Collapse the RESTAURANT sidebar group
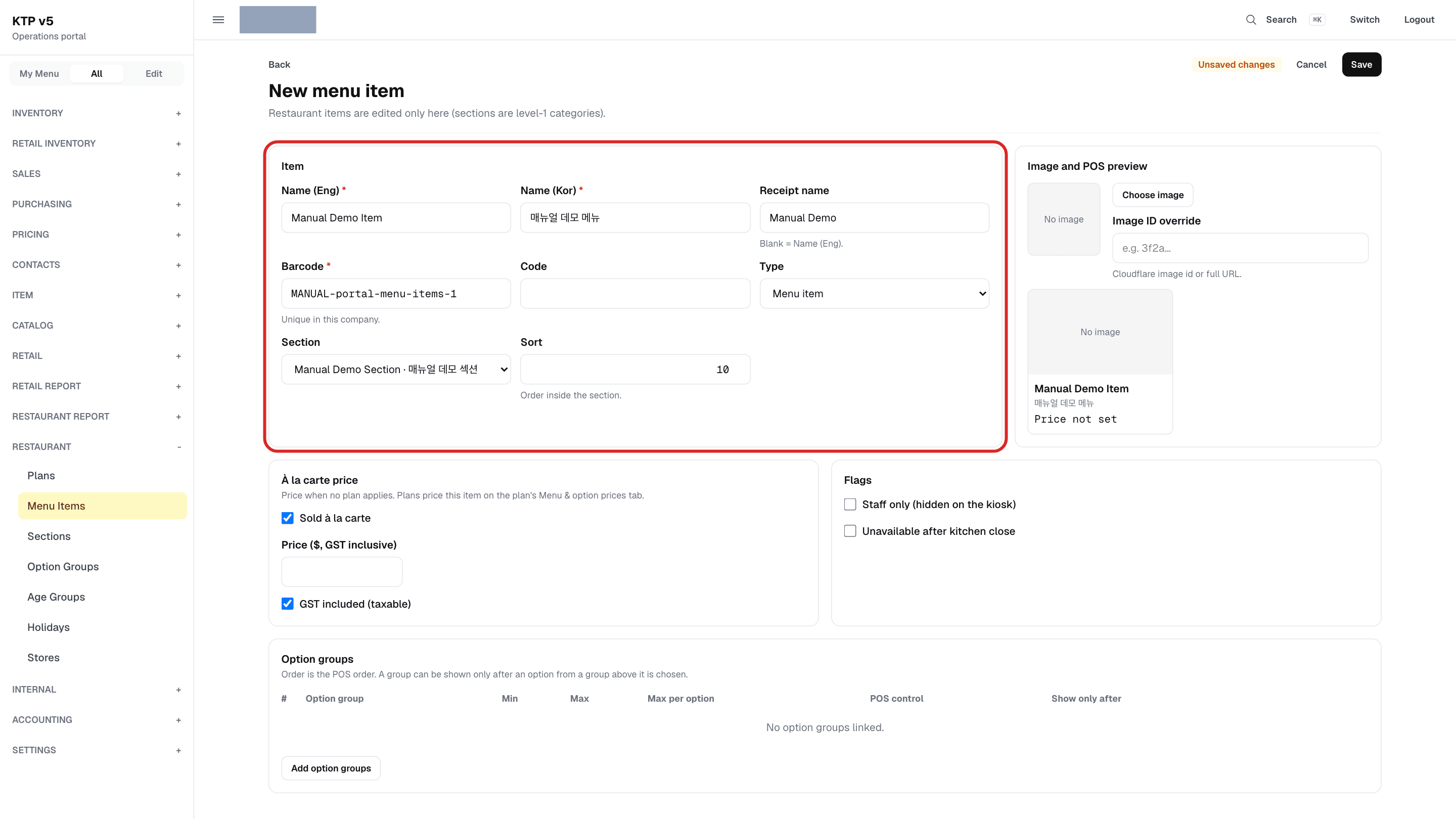1456x819 pixels. tap(97, 447)
